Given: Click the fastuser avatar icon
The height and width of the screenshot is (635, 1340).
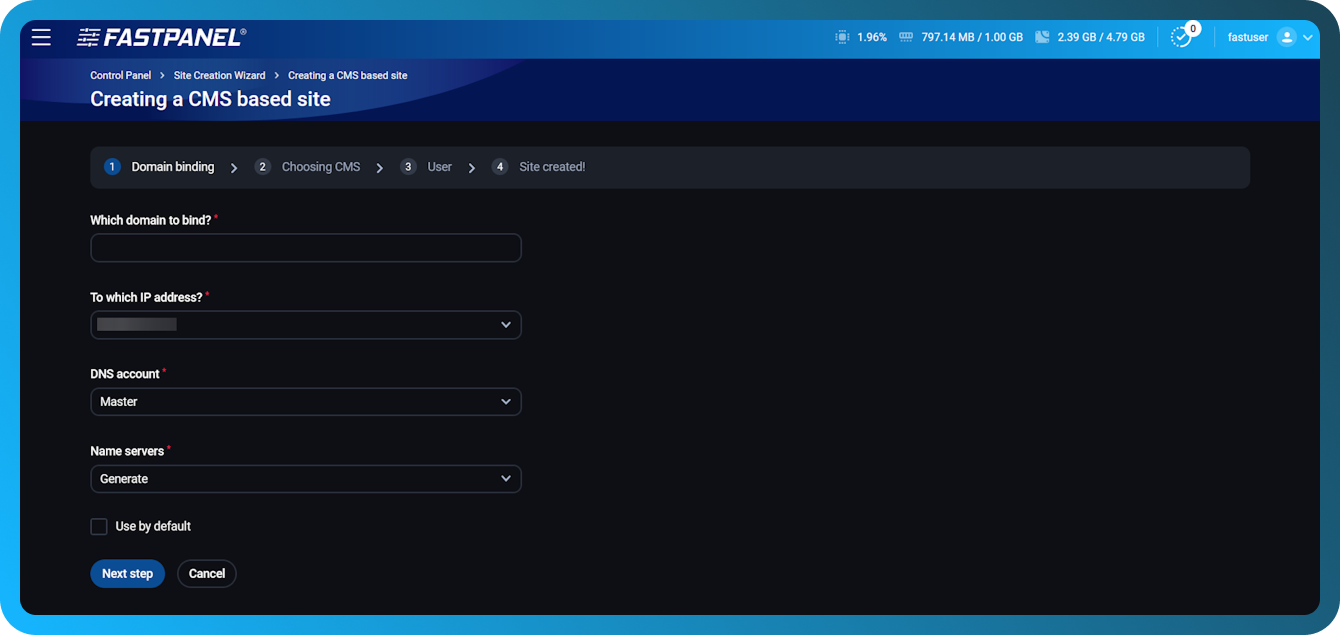Looking at the screenshot, I should pos(1285,37).
